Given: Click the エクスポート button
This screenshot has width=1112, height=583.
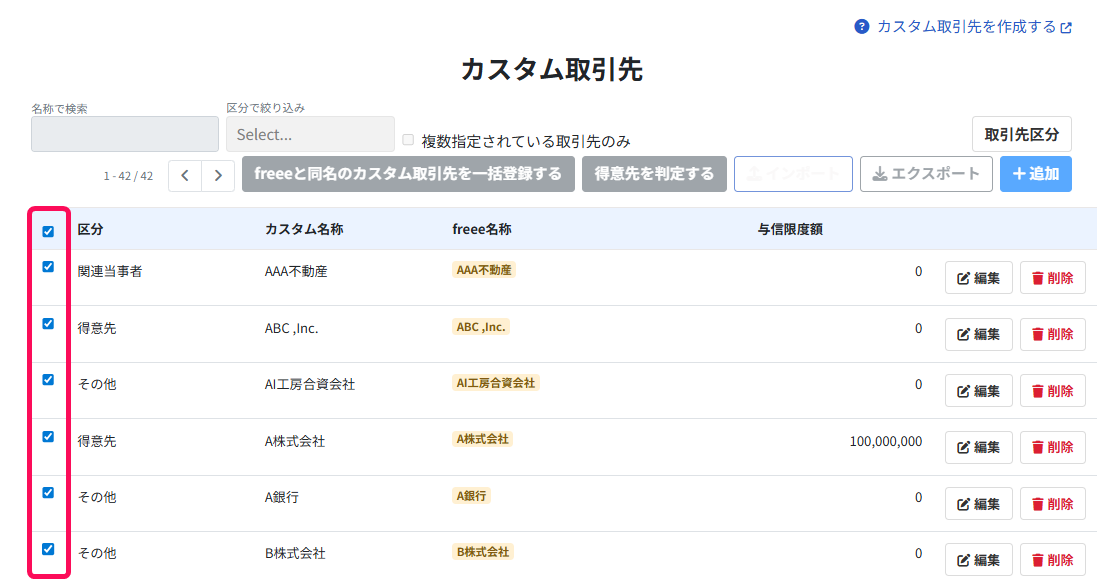Looking at the screenshot, I should click(x=926, y=174).
